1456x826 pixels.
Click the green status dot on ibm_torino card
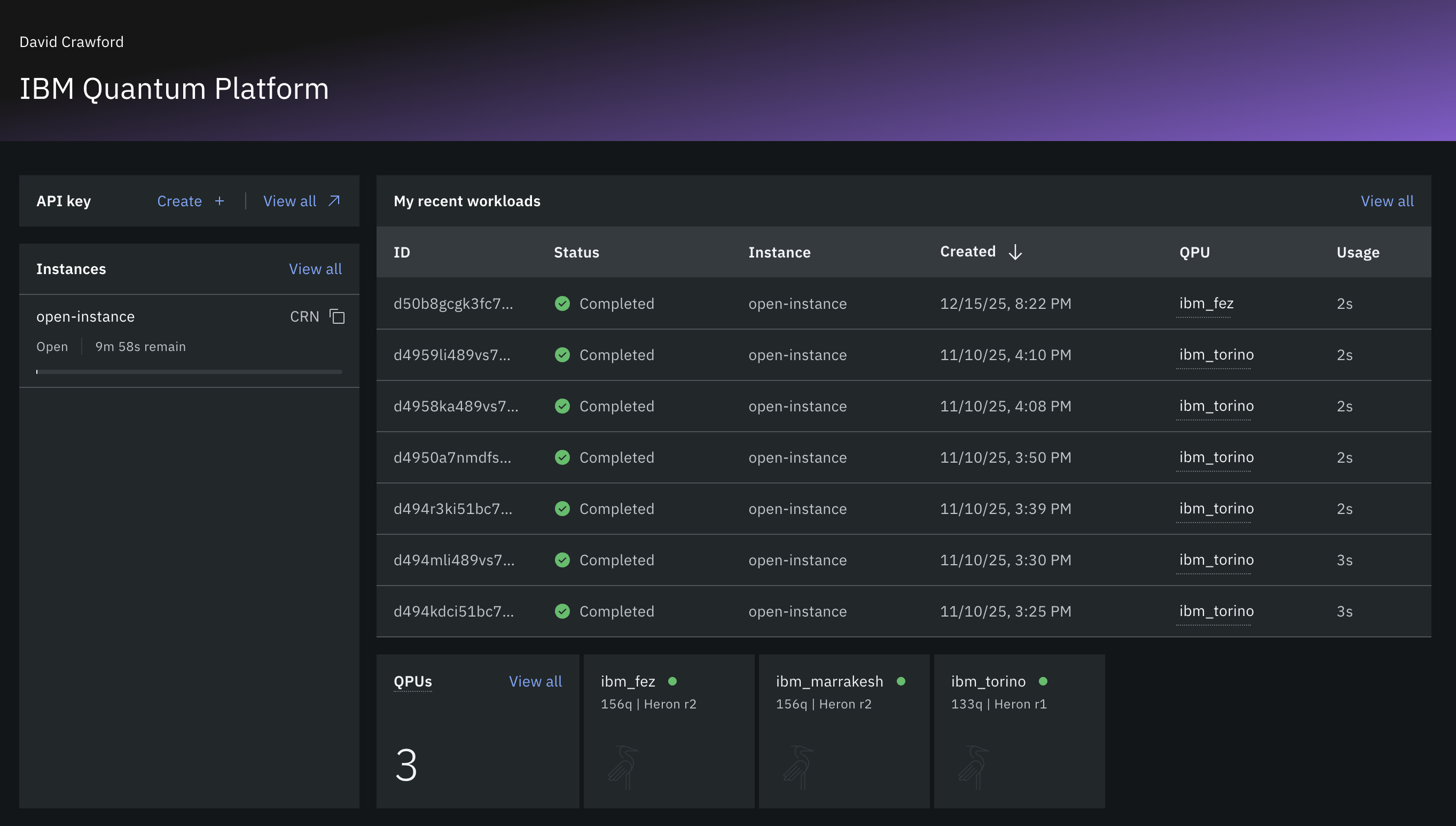1043,681
